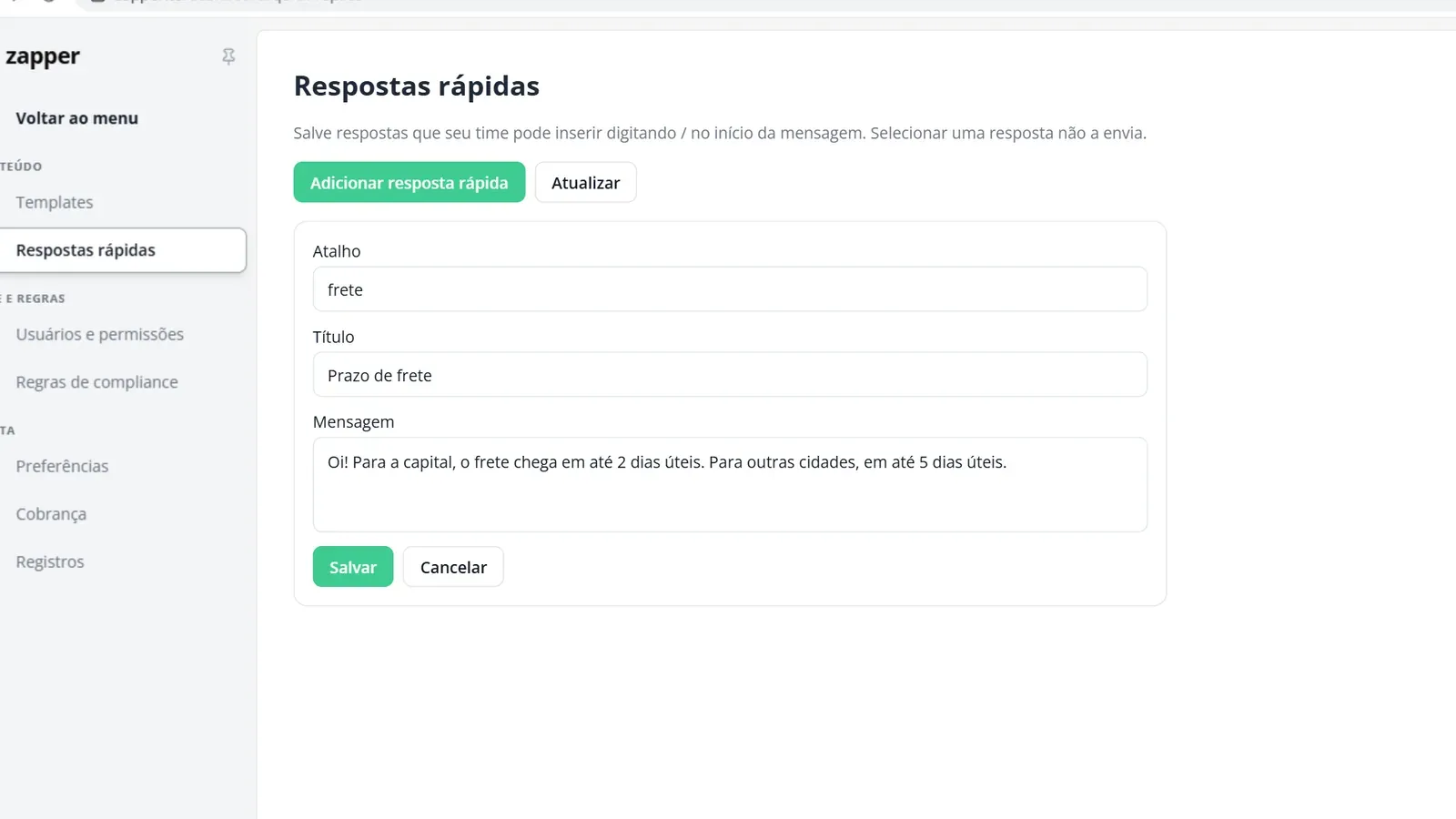Open Usuários e permissões settings
1456x819 pixels.
(x=100, y=334)
